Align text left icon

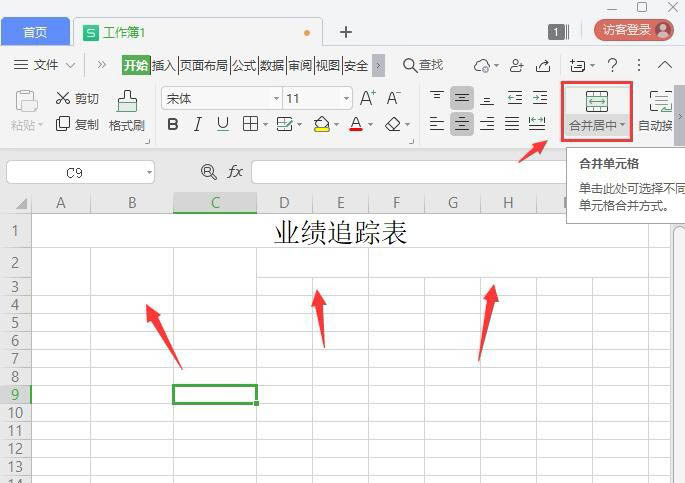(x=436, y=124)
